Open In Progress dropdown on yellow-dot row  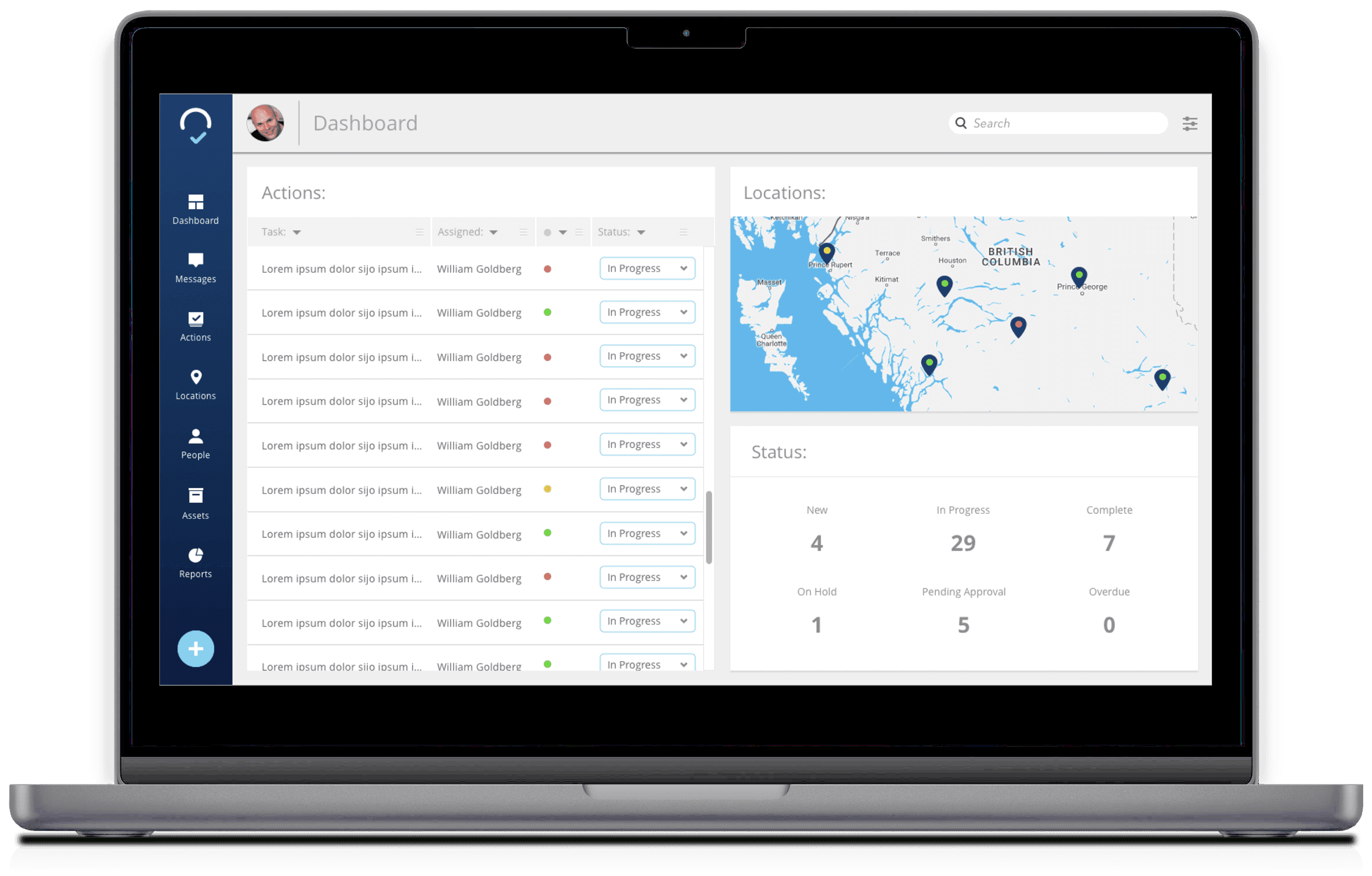click(647, 489)
